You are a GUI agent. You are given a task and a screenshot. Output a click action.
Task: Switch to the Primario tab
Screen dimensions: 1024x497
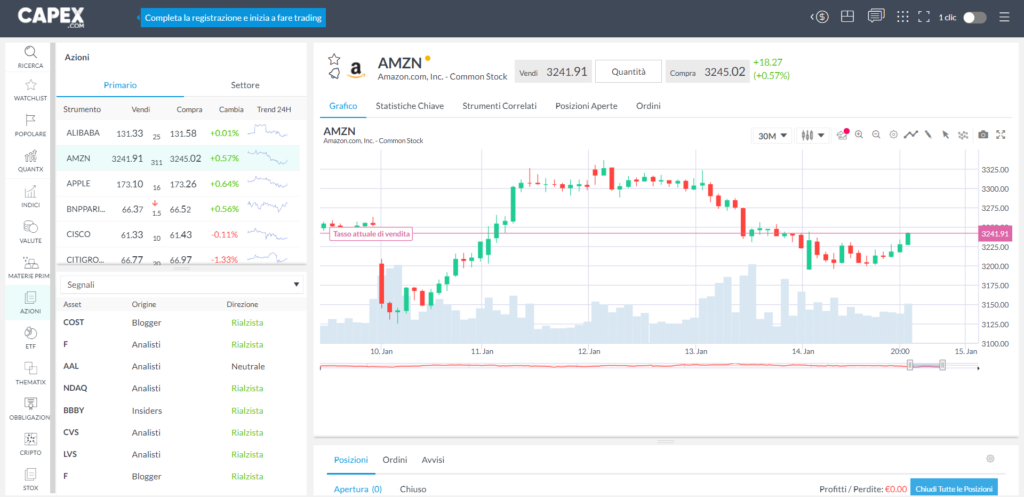click(x=120, y=85)
